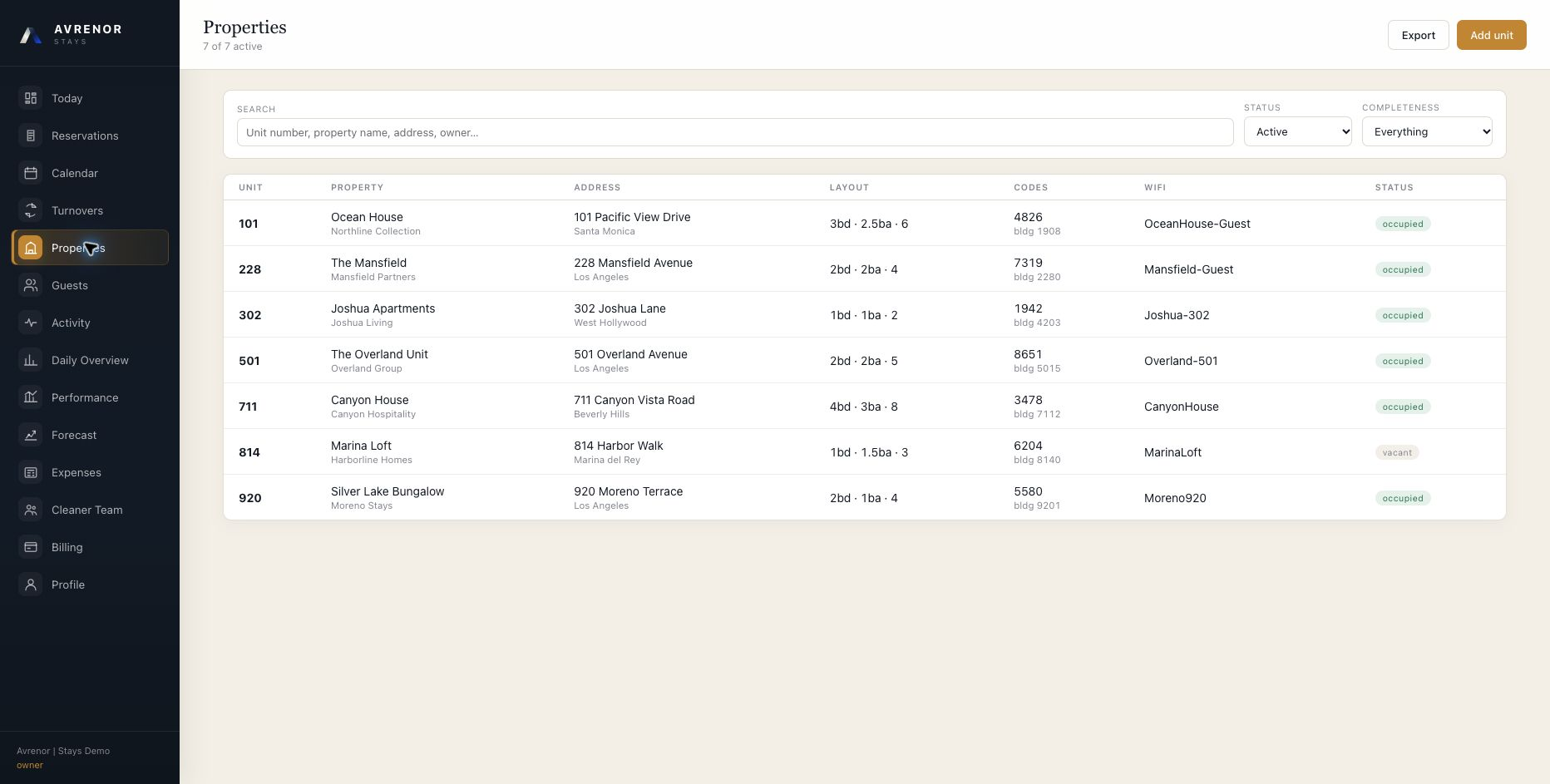Click the Forecast trend icon

pyautogui.click(x=31, y=435)
